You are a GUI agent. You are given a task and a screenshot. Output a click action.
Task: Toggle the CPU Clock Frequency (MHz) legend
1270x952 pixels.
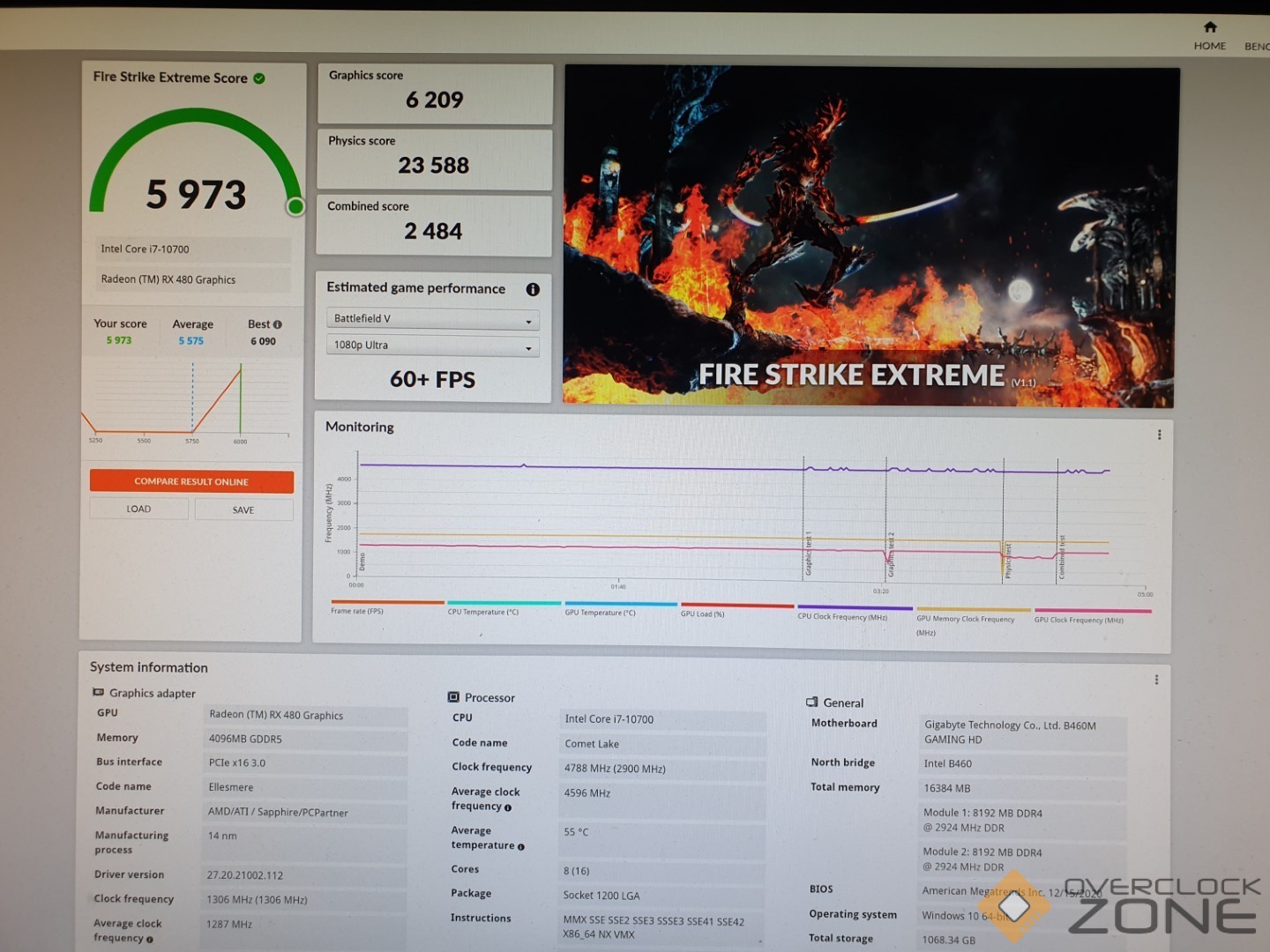(x=855, y=613)
